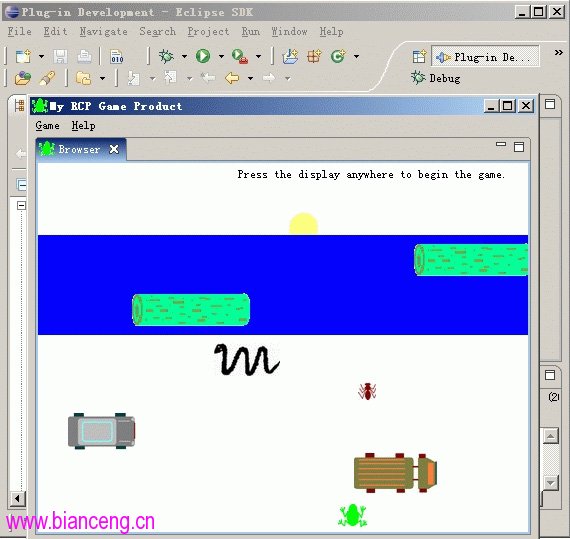The image size is (570, 539).
Task: Open the Run menu
Action: 250,32
